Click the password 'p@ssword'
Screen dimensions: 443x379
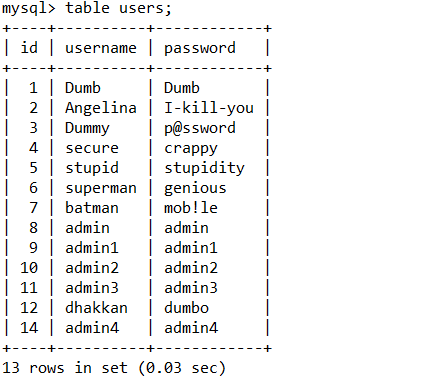coord(200,128)
